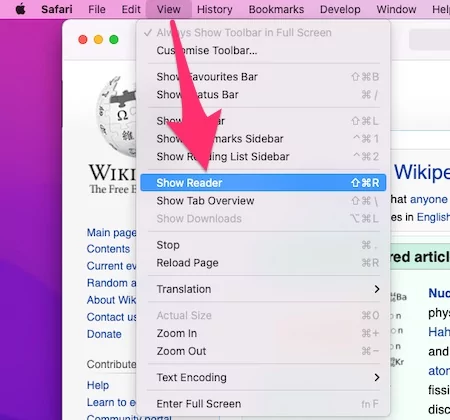The height and width of the screenshot is (420, 450).
Task: Open the Bookmarks menu
Action: click(276, 9)
